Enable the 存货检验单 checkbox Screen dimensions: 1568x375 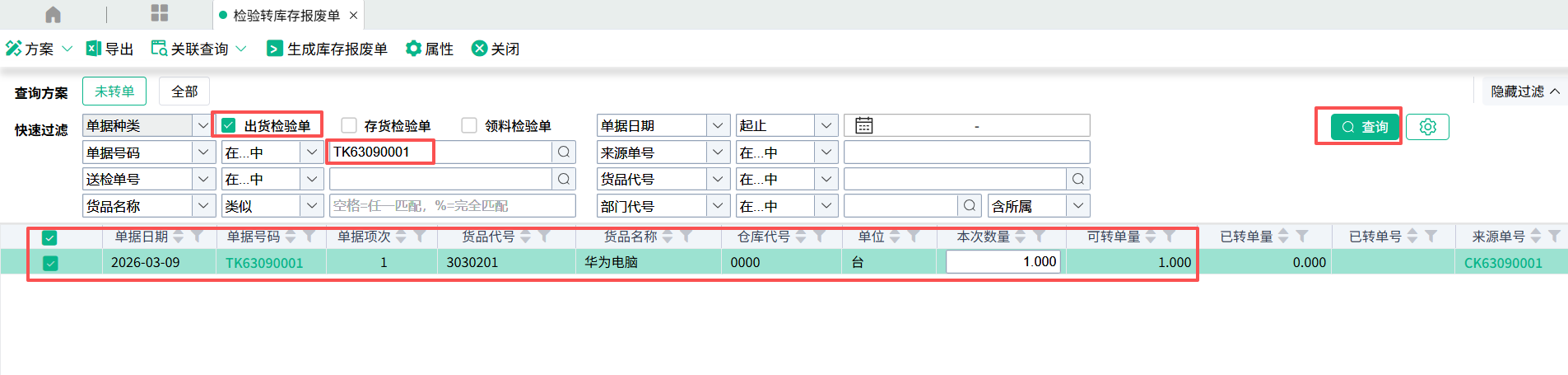349,125
